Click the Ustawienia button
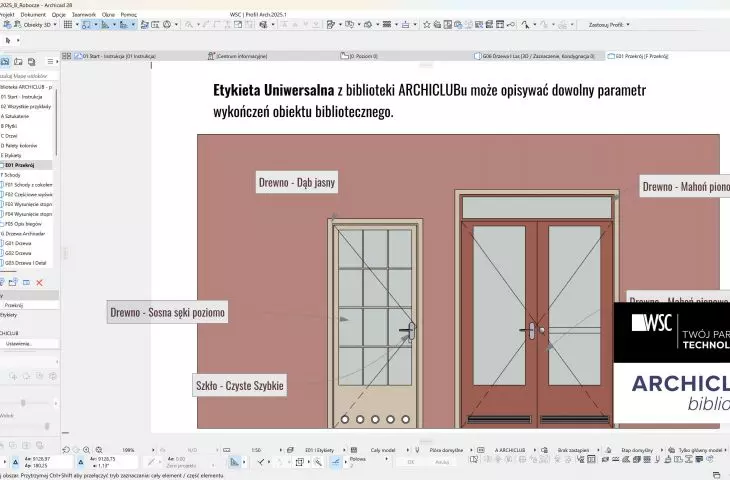Screen dimensions: 730x480 29,344
